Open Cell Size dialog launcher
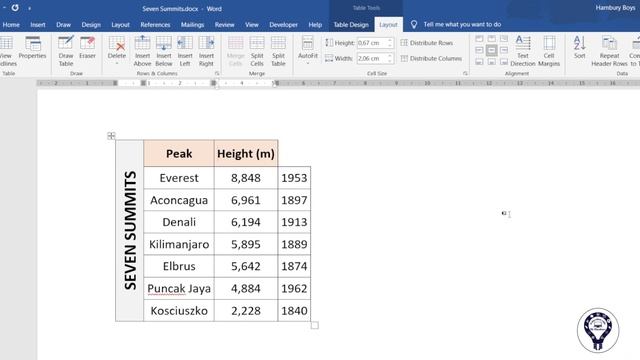 pyautogui.click(x=465, y=73)
